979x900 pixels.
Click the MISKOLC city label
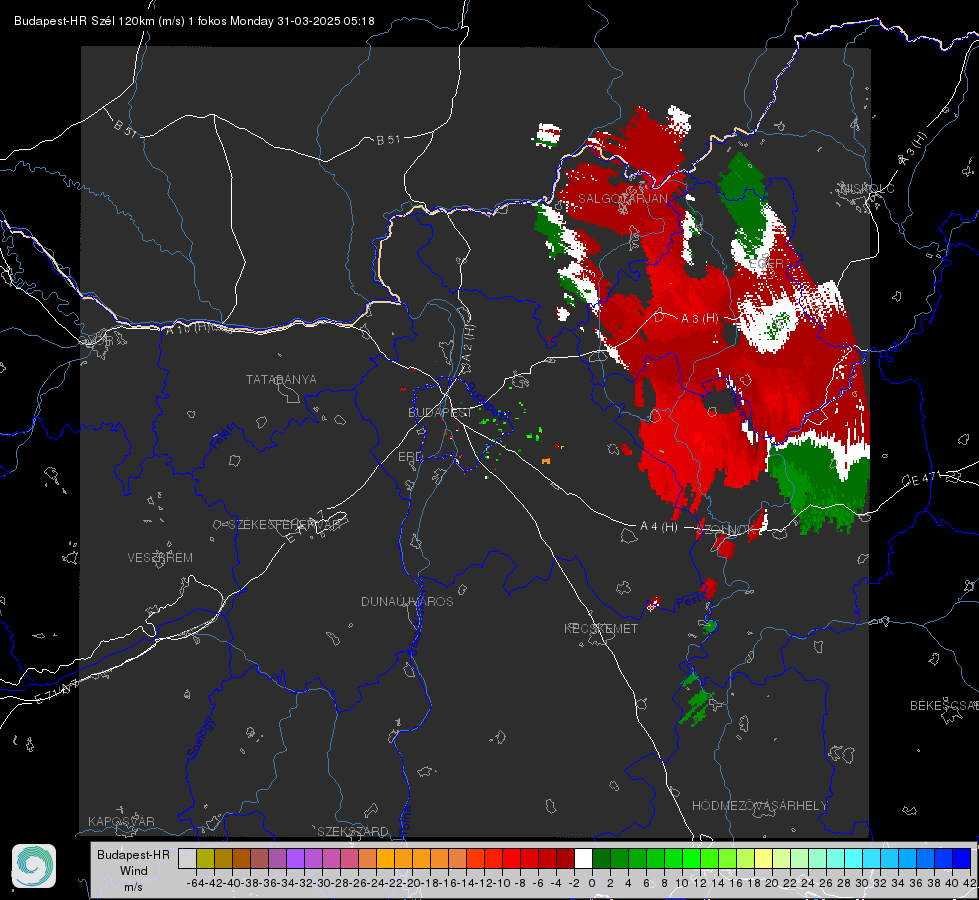click(x=867, y=188)
